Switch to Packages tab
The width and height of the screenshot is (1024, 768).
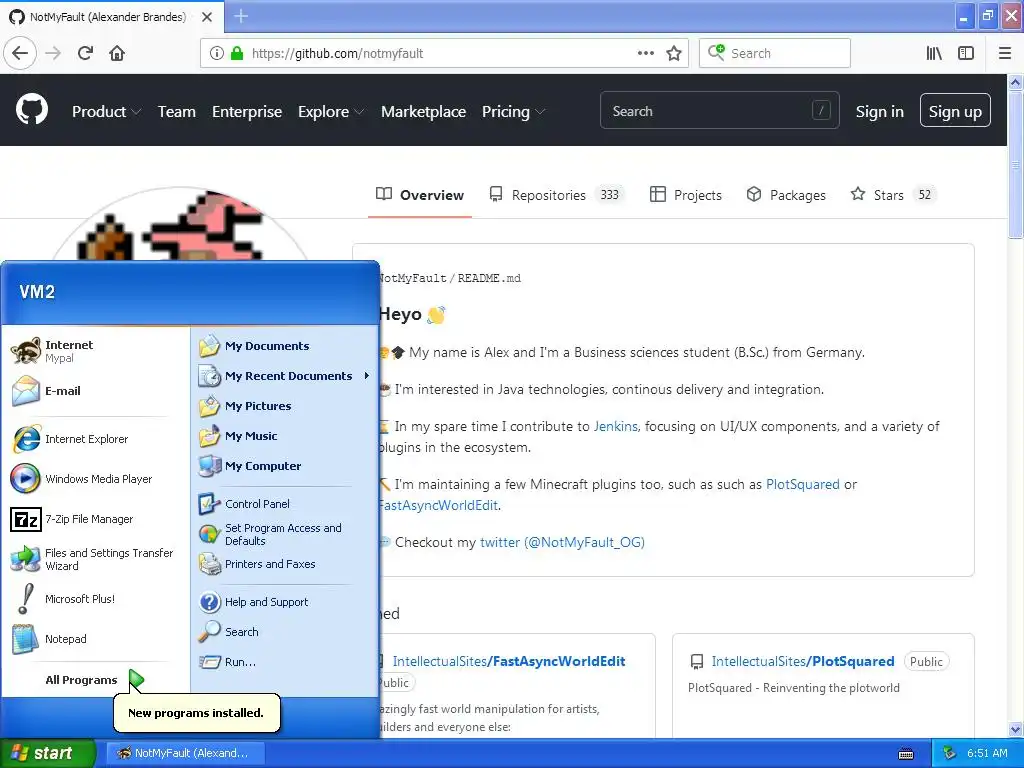(x=786, y=195)
